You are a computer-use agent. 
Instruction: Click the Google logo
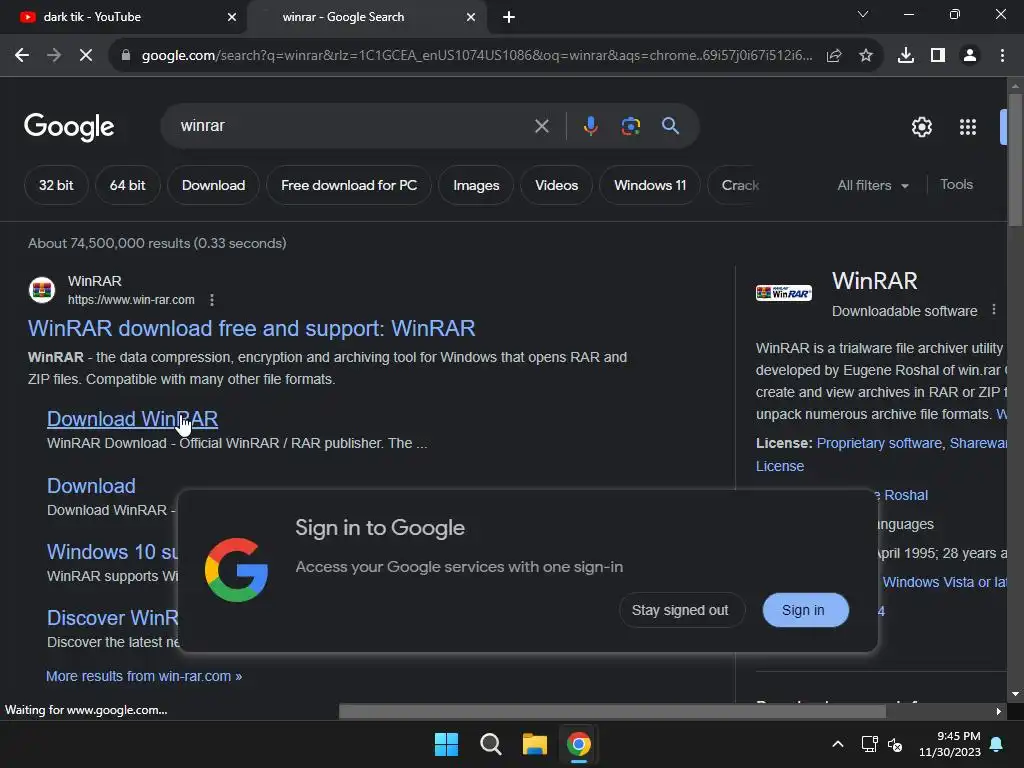[69, 127]
